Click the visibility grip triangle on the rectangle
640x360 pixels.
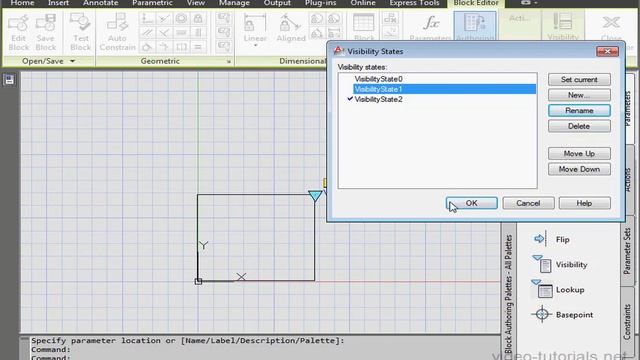(x=315, y=196)
